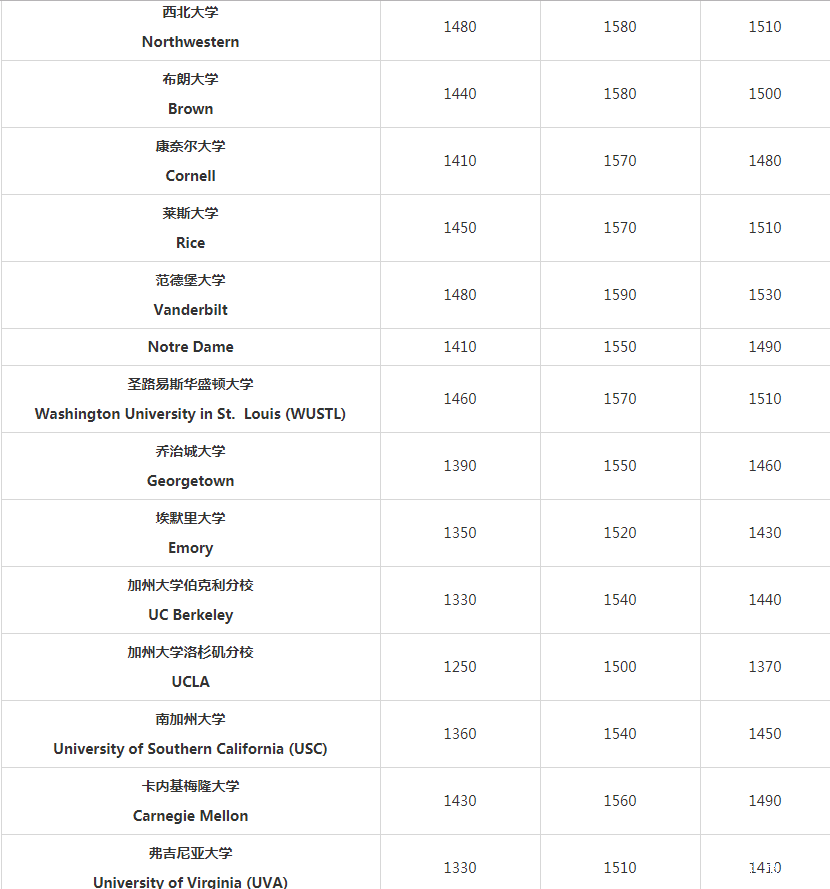Click the Cornell row label
This screenshot has width=830, height=889.
pos(190,176)
